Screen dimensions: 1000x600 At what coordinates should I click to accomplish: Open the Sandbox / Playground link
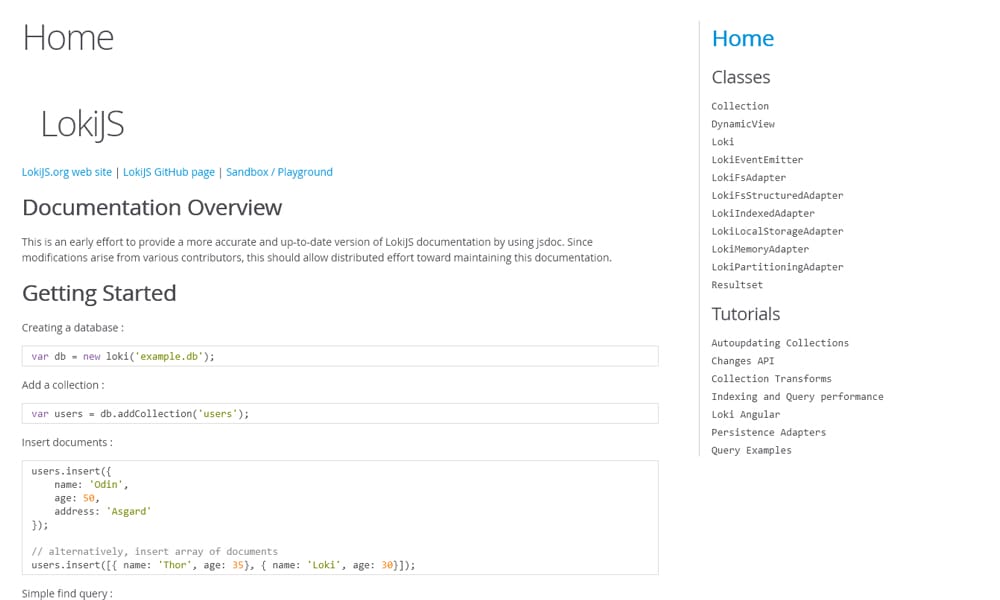click(279, 171)
